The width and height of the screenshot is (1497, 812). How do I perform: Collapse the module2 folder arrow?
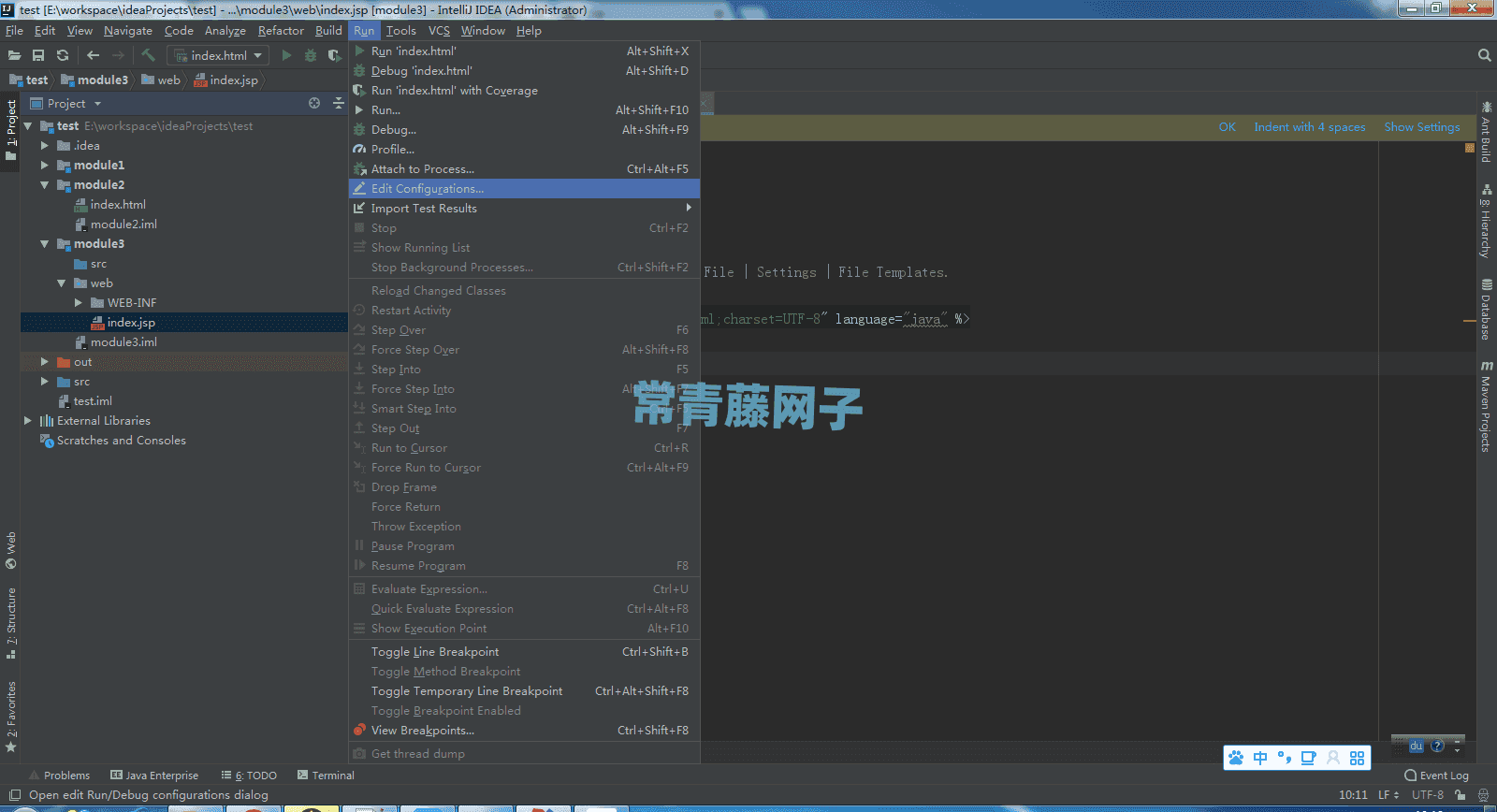(44, 184)
